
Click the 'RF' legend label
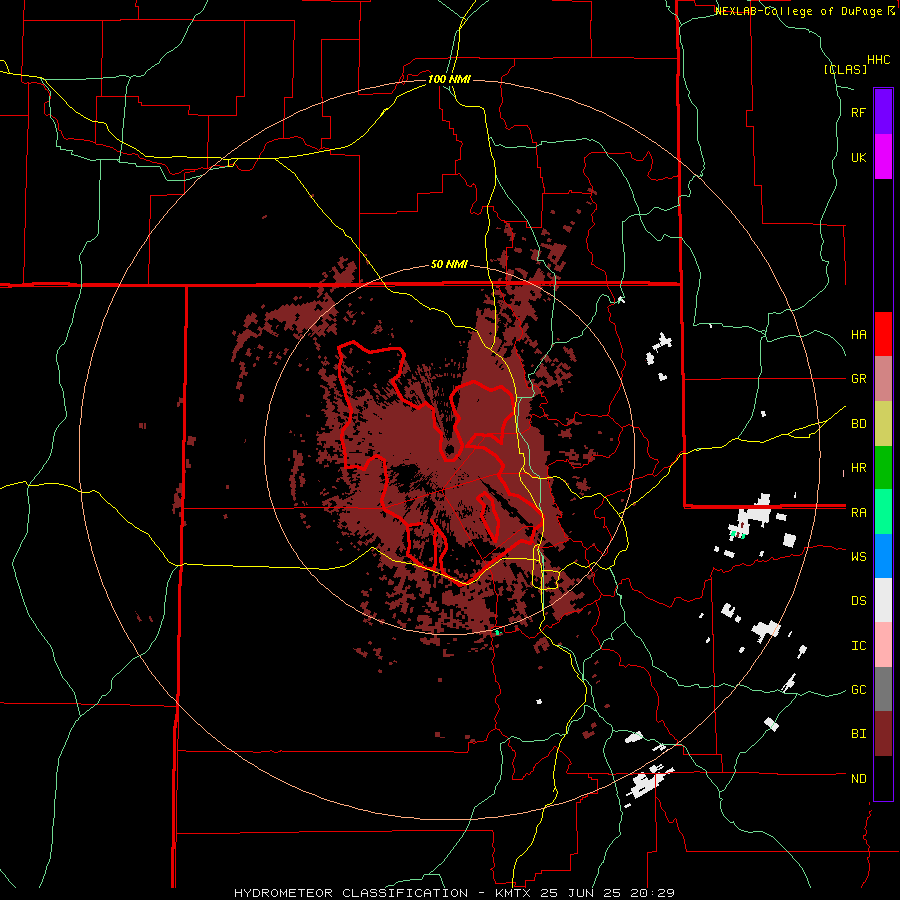click(858, 112)
